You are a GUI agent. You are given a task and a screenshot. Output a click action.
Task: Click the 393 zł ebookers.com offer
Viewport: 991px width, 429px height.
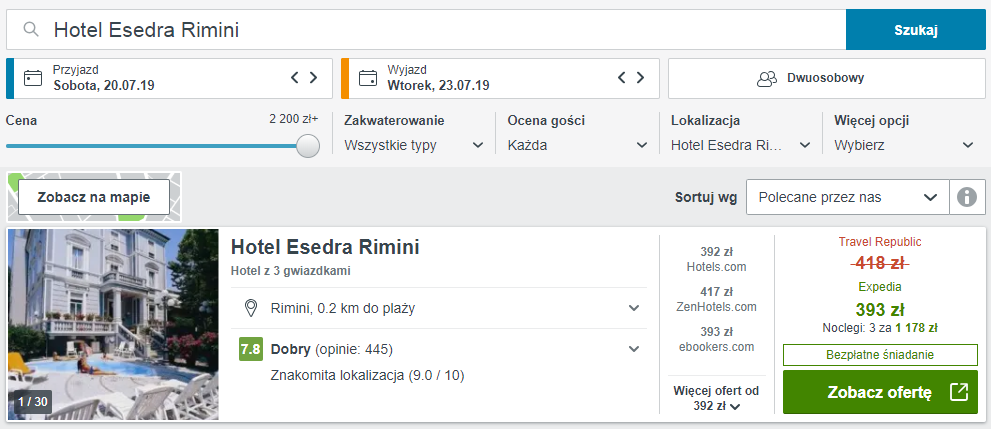tap(716, 339)
